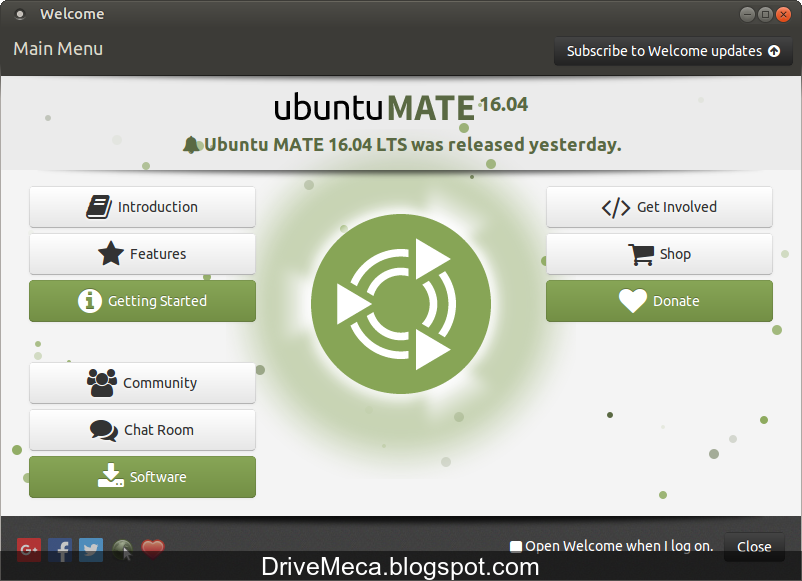Click the green globe icon in the footer
The height and width of the screenshot is (581, 802).
point(122,549)
